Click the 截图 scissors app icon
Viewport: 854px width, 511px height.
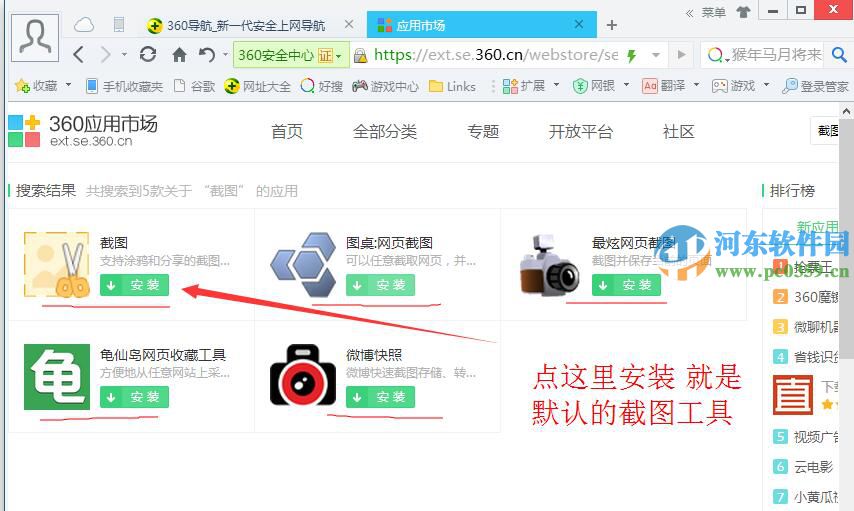(57, 265)
